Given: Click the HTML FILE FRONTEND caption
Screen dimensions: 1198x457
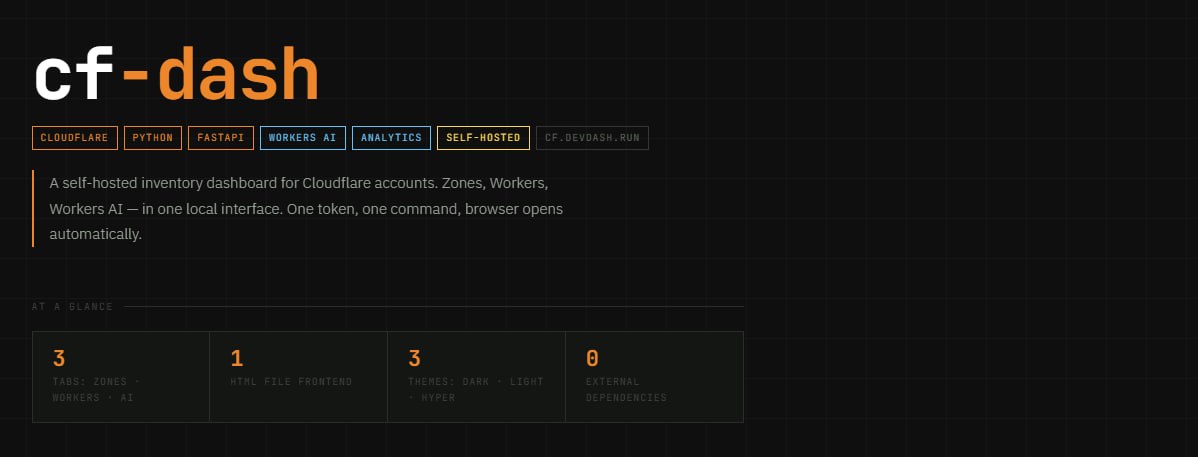Looking at the screenshot, I should pyautogui.click(x=291, y=381).
